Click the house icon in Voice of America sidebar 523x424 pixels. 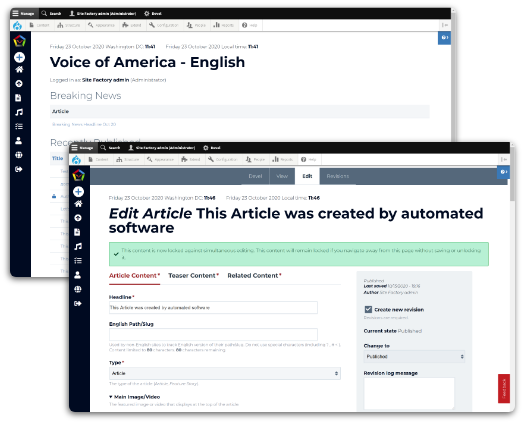point(19,69)
